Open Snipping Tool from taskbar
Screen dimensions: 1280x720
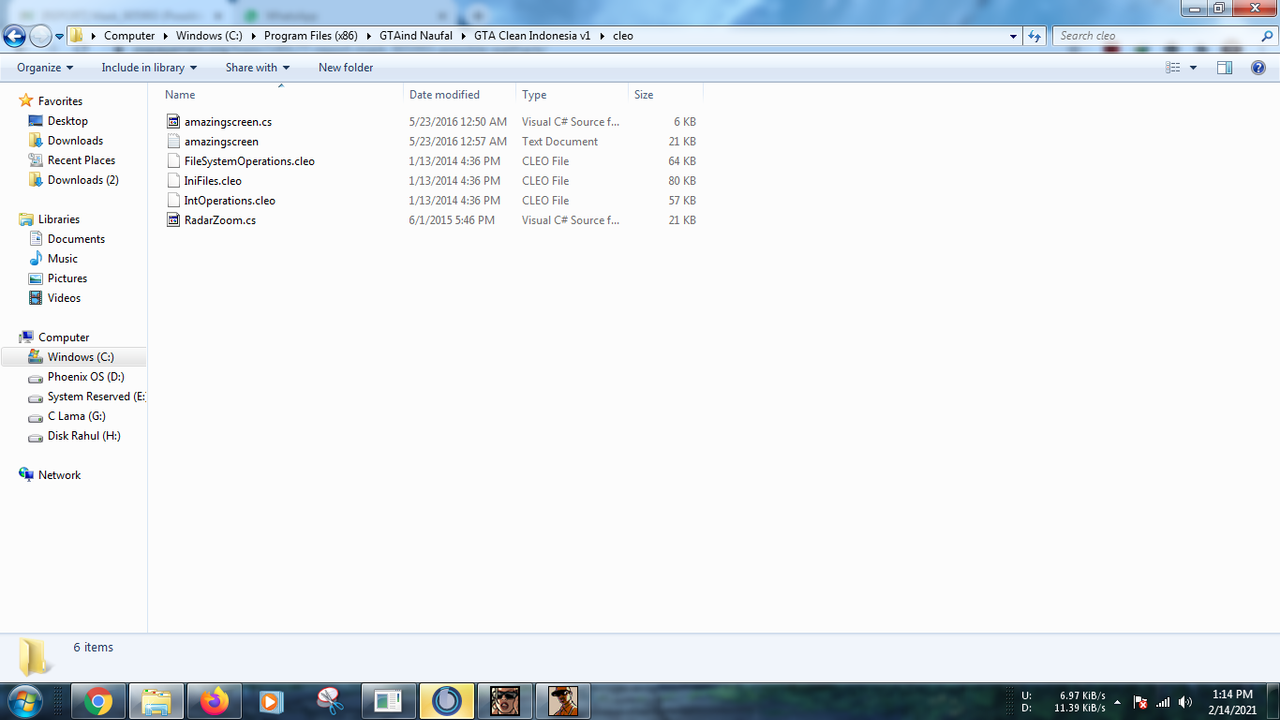coord(330,702)
